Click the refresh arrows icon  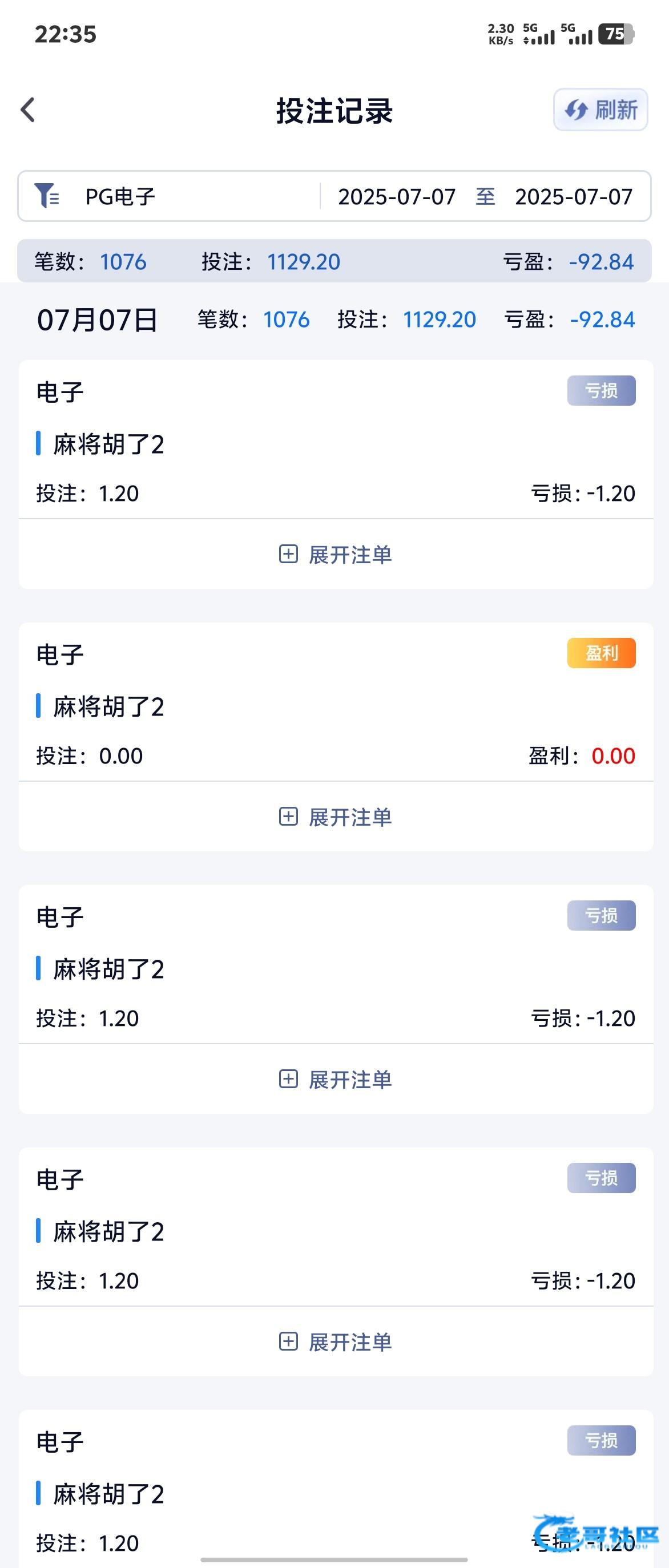point(575,110)
